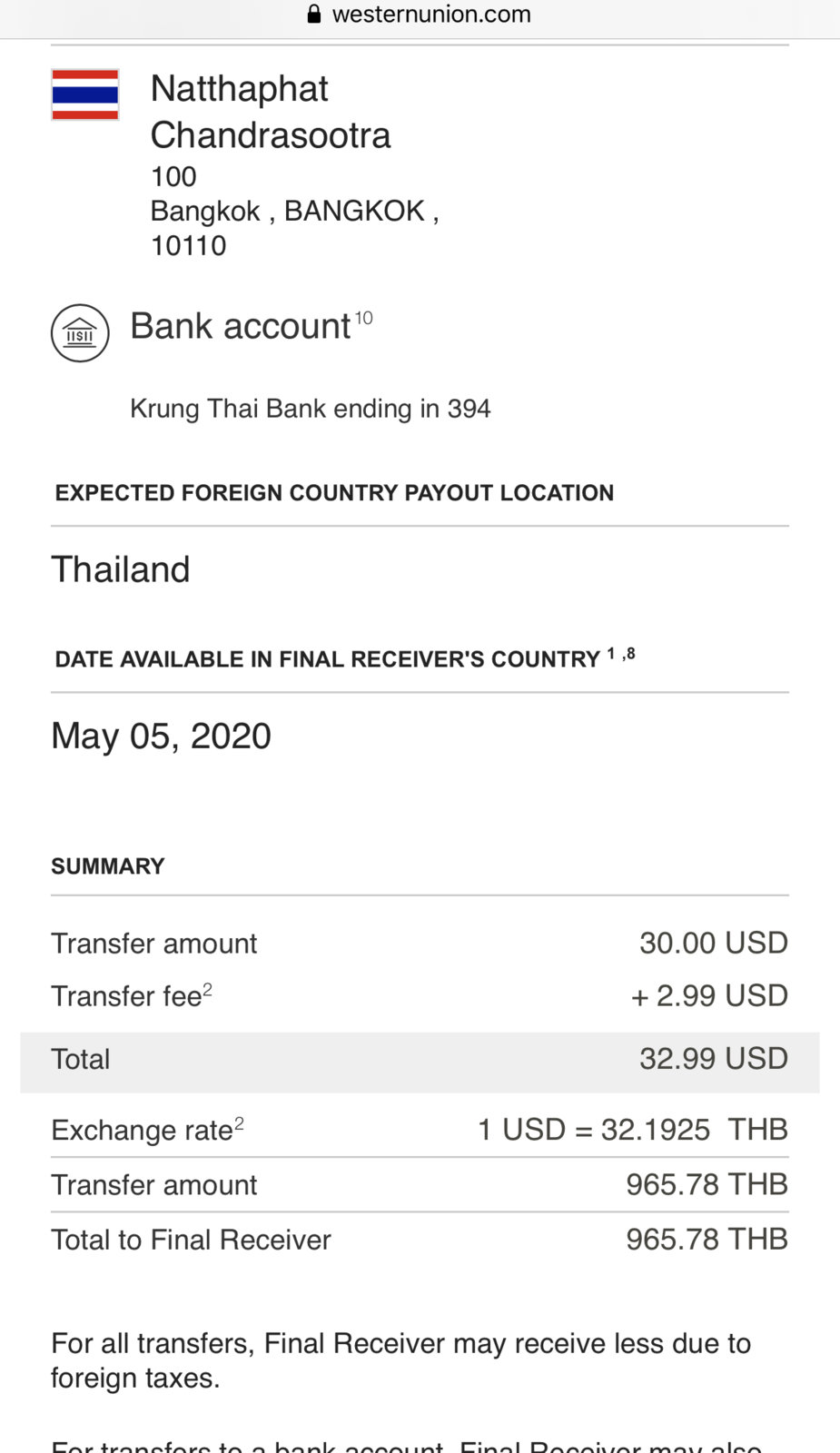Click the Bank account heading

click(240, 327)
